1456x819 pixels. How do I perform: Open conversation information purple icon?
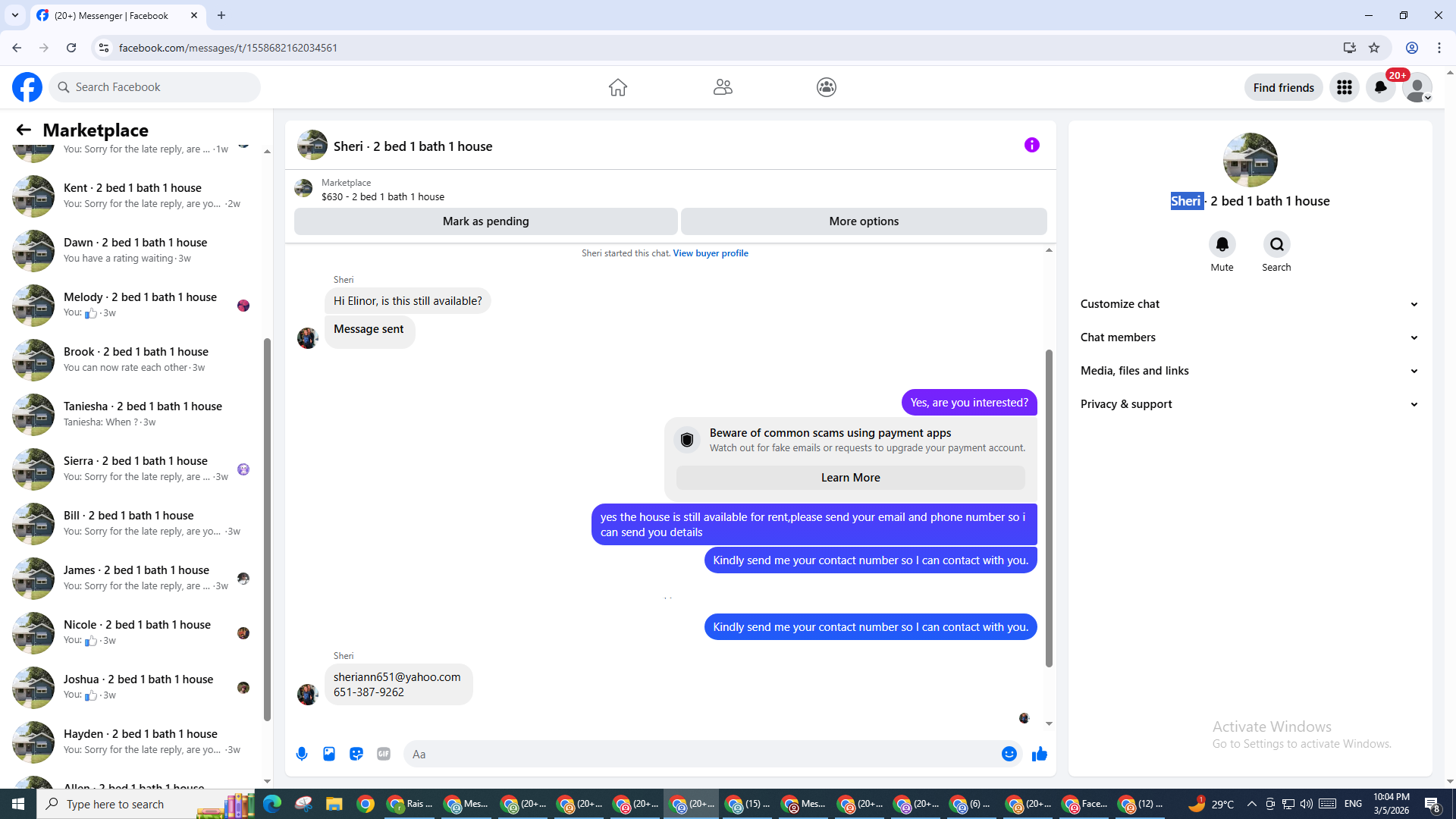click(x=1031, y=145)
